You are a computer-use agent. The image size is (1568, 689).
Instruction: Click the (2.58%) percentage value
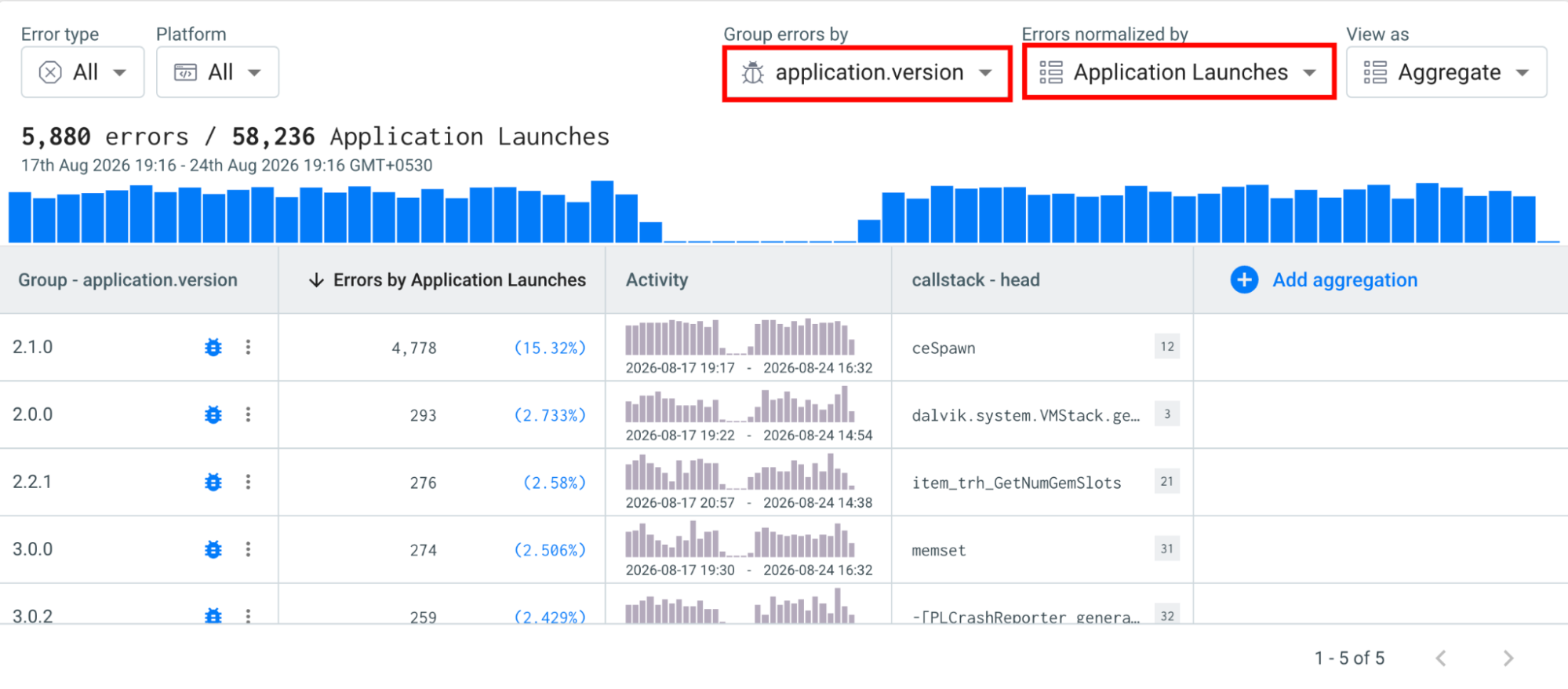click(555, 483)
